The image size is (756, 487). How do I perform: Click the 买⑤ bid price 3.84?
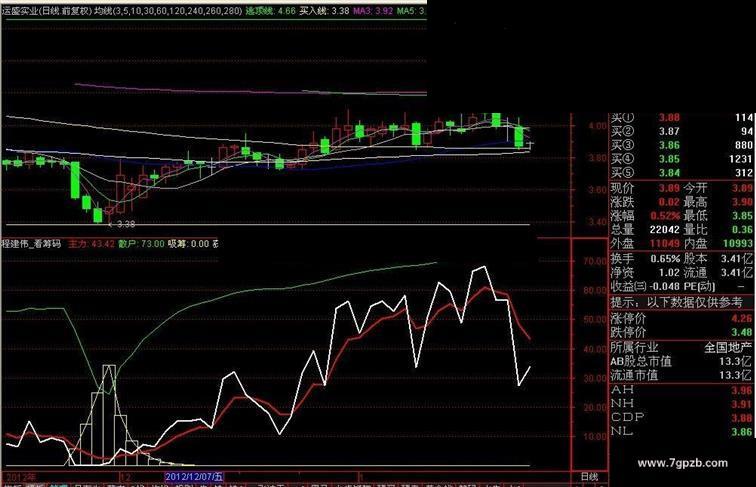[x=669, y=173]
